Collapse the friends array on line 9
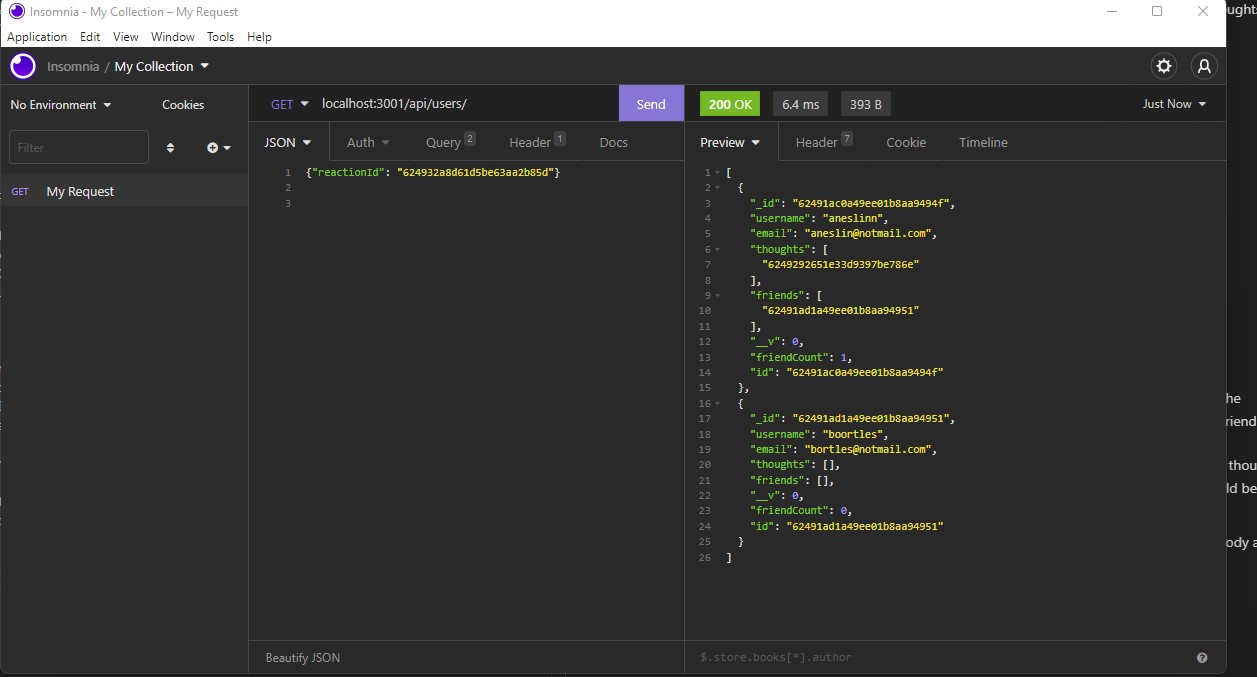 [718, 296]
